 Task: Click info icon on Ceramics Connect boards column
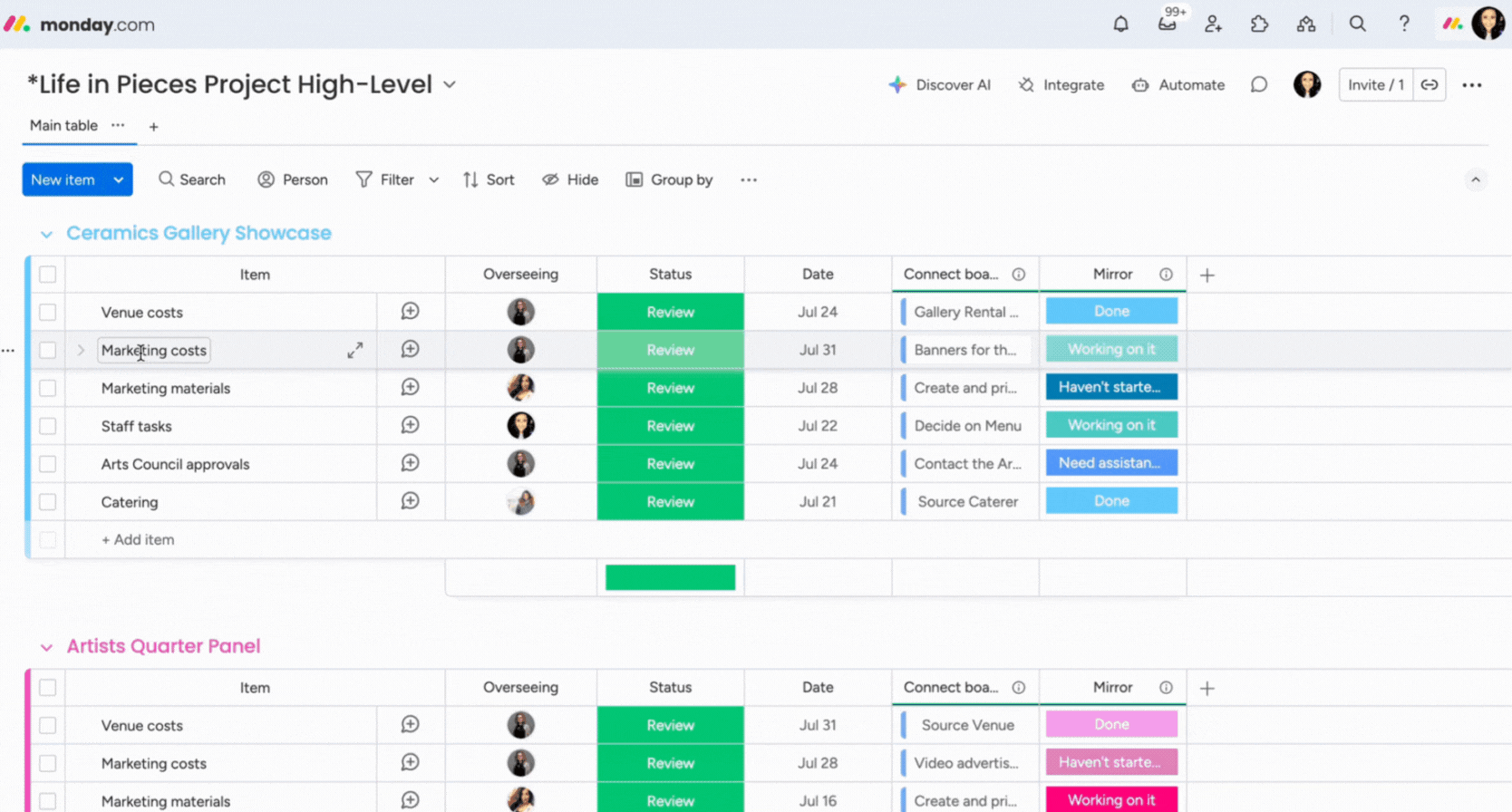[1019, 275]
